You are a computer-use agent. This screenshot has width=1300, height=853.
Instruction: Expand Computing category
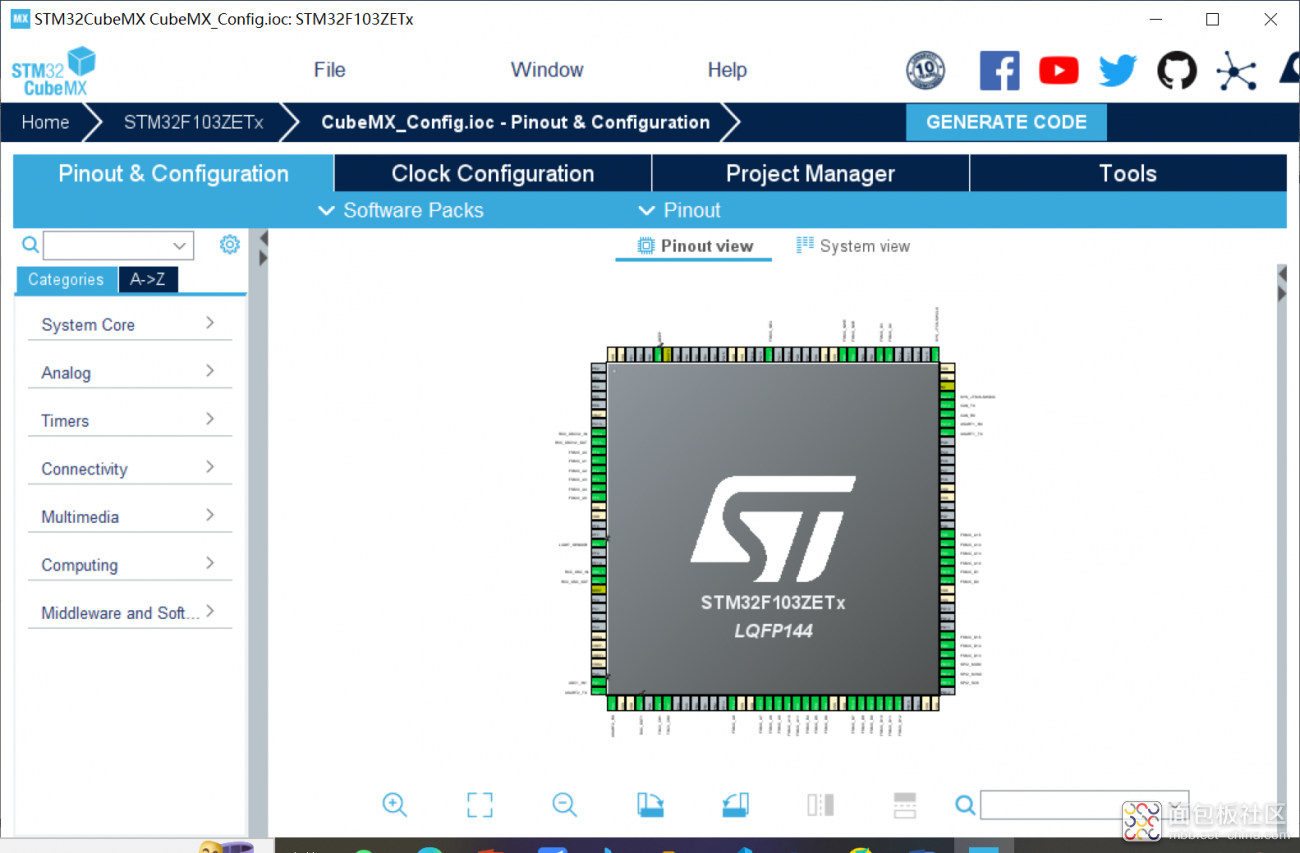130,564
